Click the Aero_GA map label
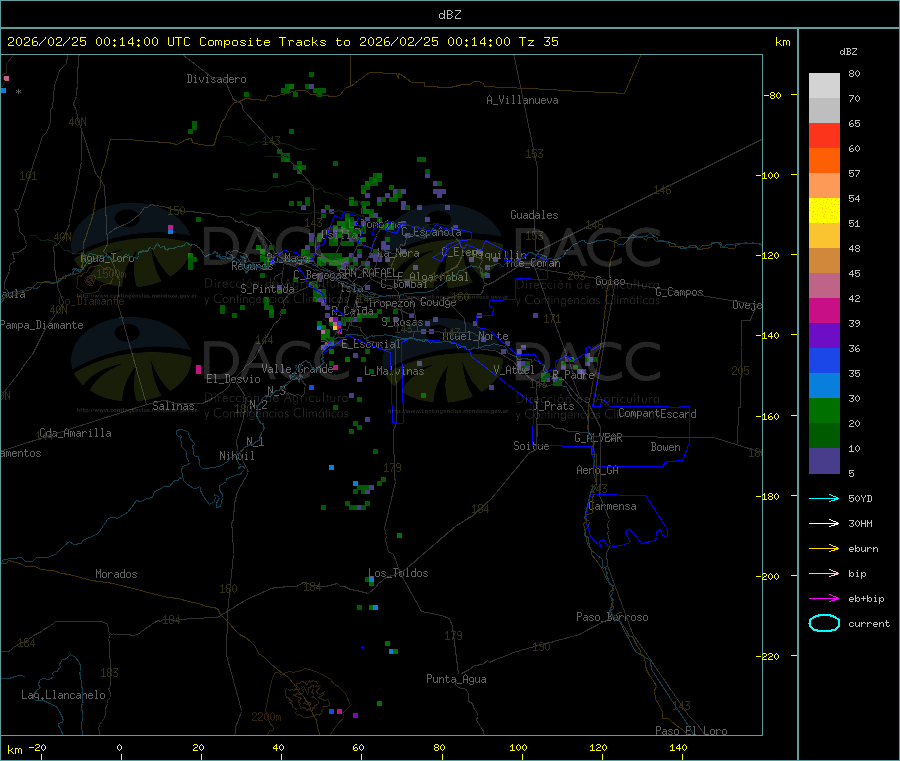 click(x=598, y=470)
